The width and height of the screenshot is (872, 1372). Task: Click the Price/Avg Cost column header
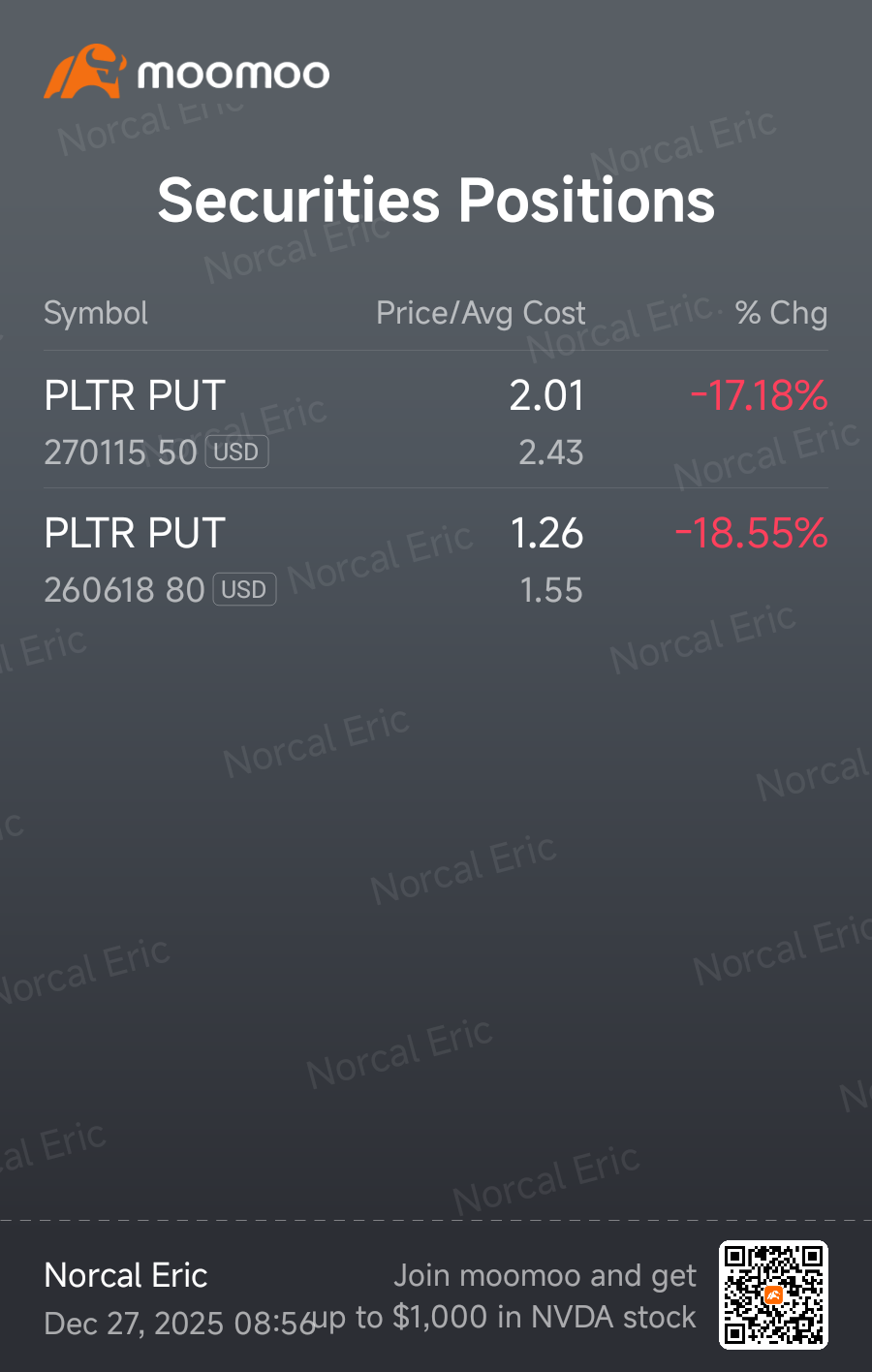[x=481, y=314]
